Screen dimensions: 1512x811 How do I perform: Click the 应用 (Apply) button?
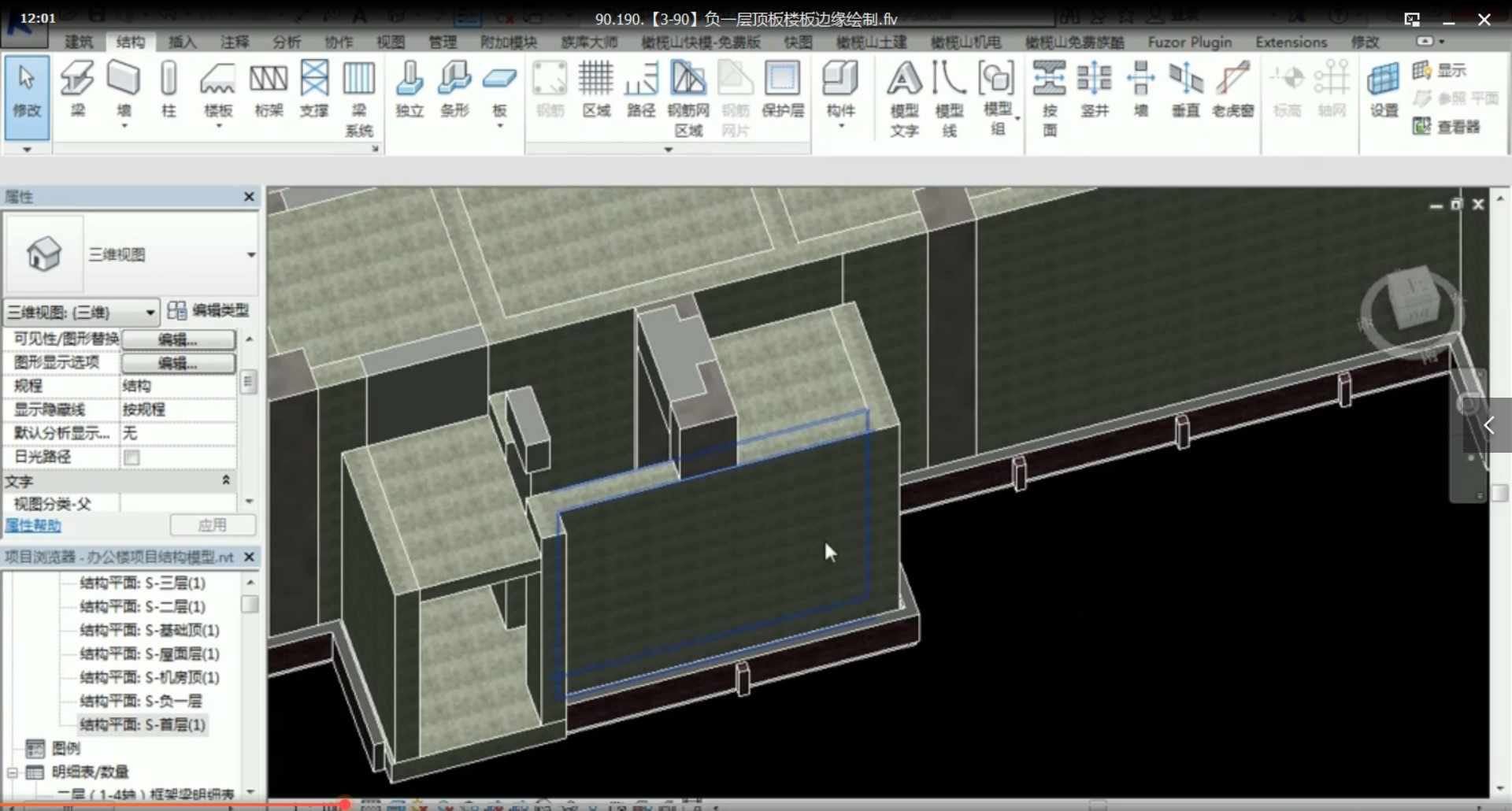(x=213, y=524)
